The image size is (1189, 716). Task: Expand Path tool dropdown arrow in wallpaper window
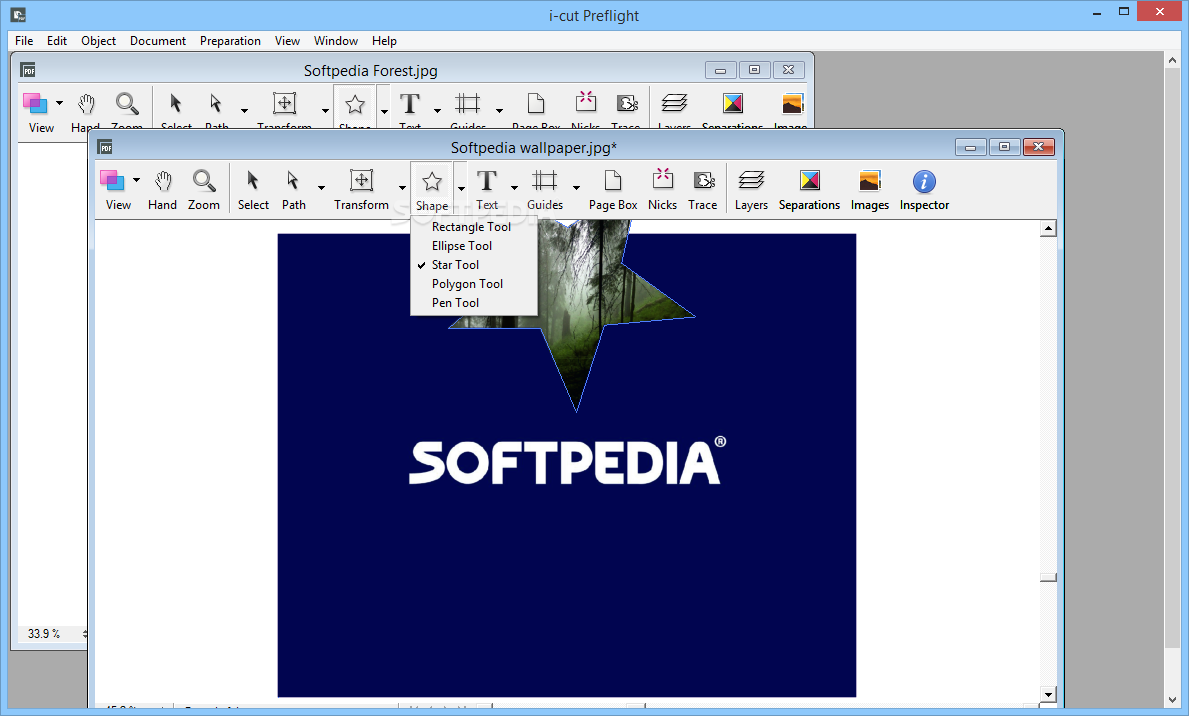coord(322,187)
